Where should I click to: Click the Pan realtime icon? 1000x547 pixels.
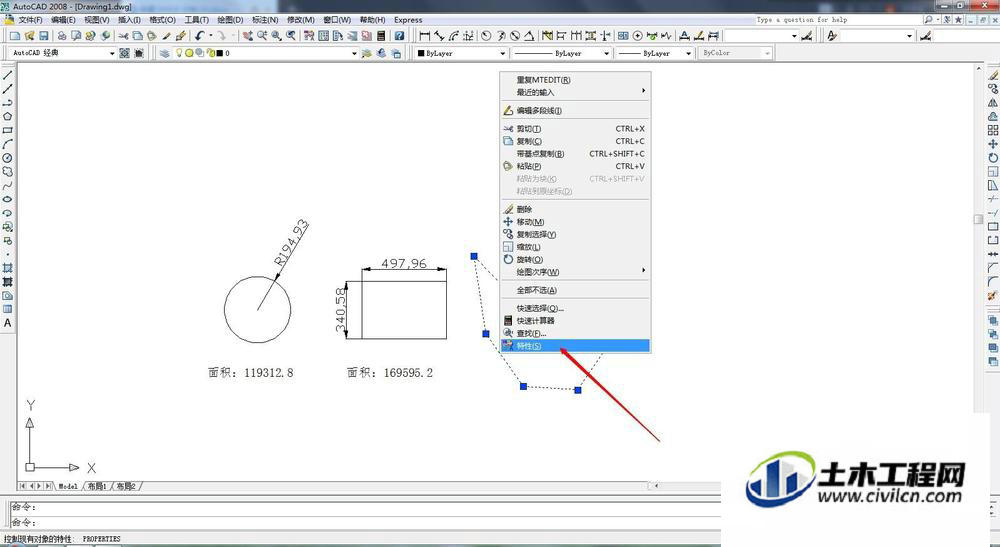pyautogui.click(x=247, y=36)
